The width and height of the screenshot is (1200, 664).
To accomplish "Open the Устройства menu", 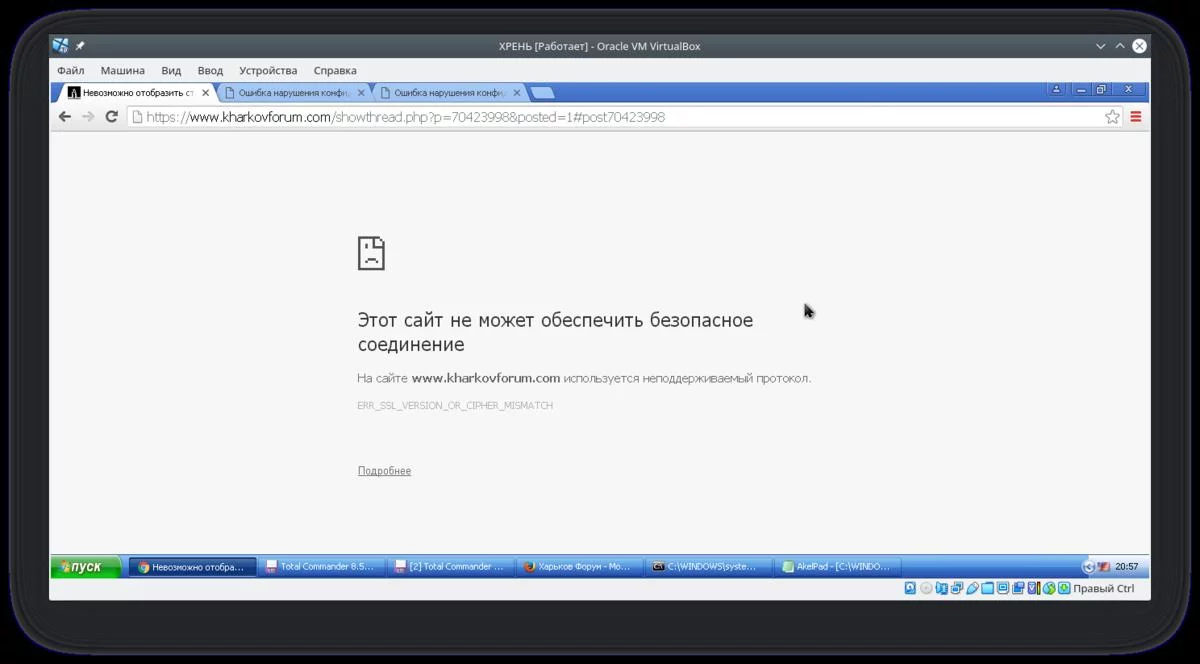I will (268, 71).
